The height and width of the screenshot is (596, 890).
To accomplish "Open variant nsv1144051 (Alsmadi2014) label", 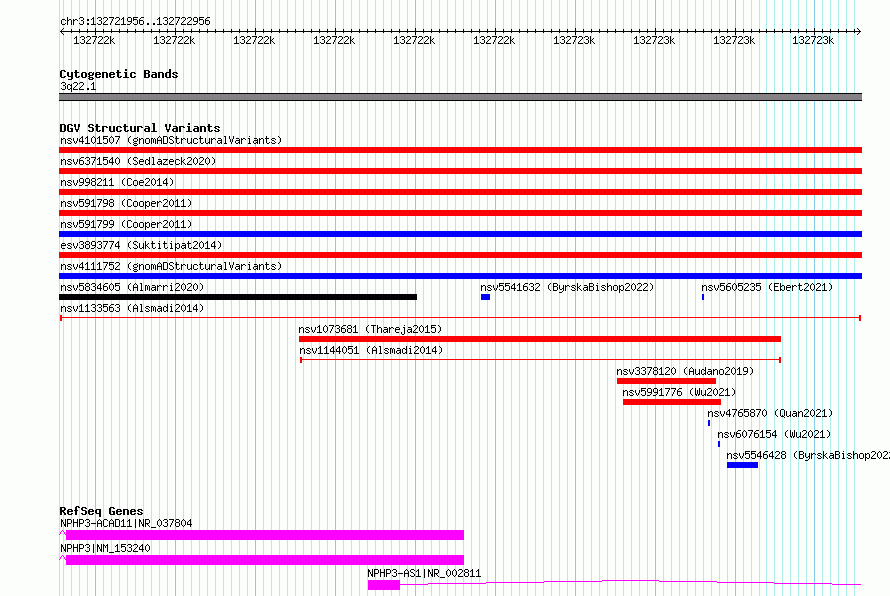I will (x=371, y=350).
